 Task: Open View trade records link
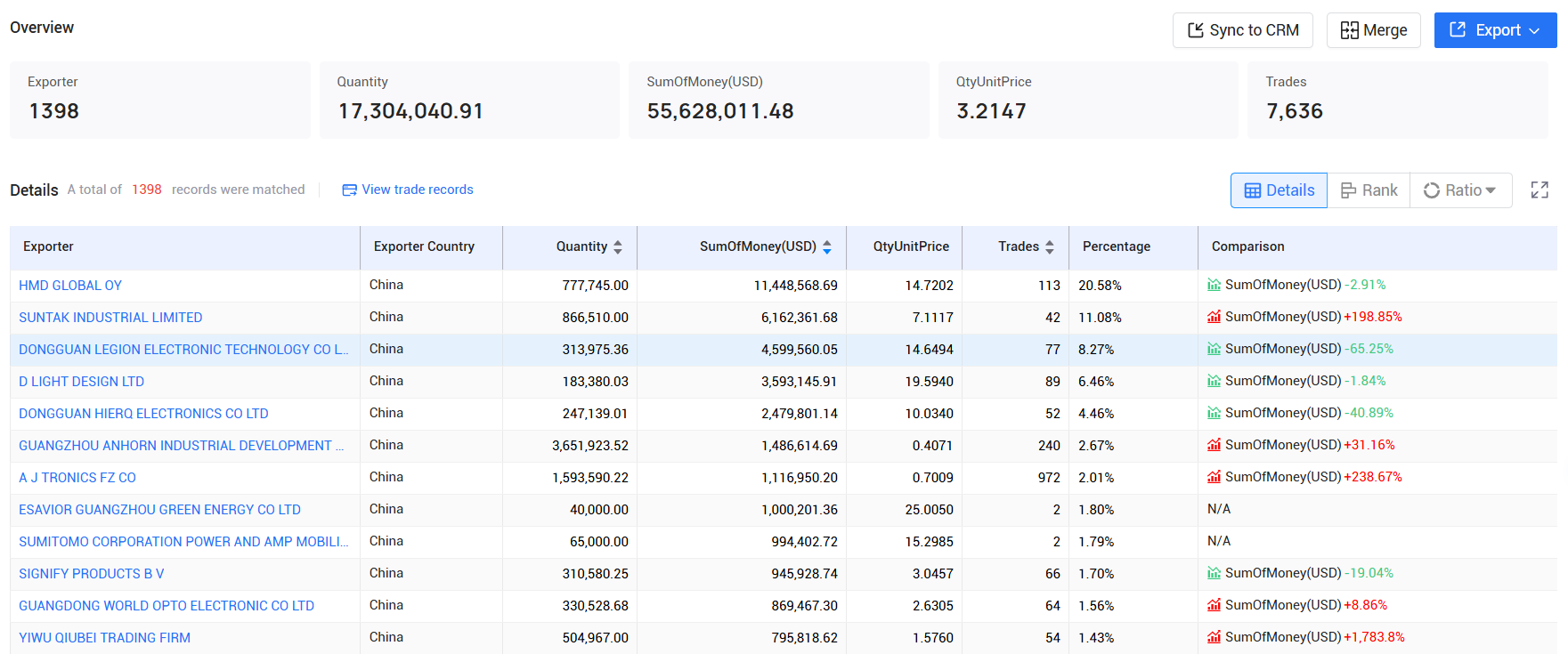pyautogui.click(x=408, y=190)
